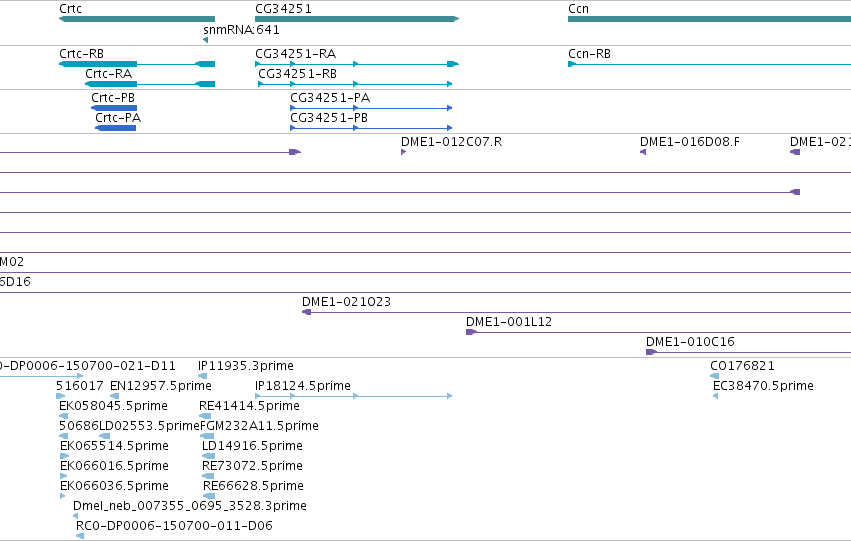Select the RE41414.5prime EST
This screenshot has height=541, width=851.
pyautogui.click(x=205, y=416)
